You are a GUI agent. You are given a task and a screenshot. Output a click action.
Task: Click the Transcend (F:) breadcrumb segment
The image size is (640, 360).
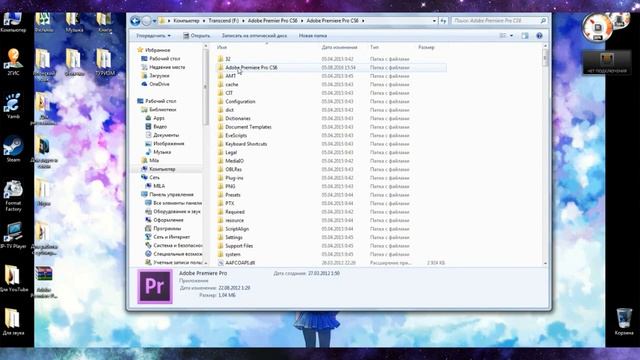[223, 20]
